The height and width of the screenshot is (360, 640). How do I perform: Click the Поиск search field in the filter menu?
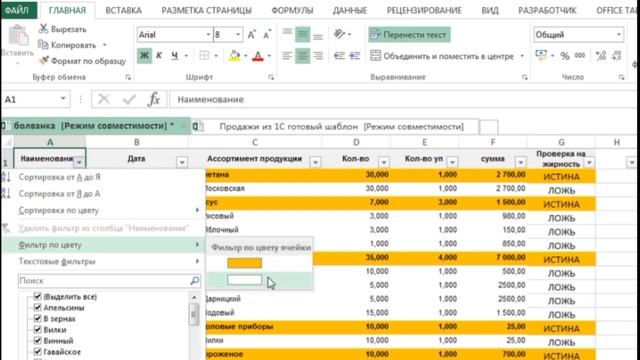(109, 281)
